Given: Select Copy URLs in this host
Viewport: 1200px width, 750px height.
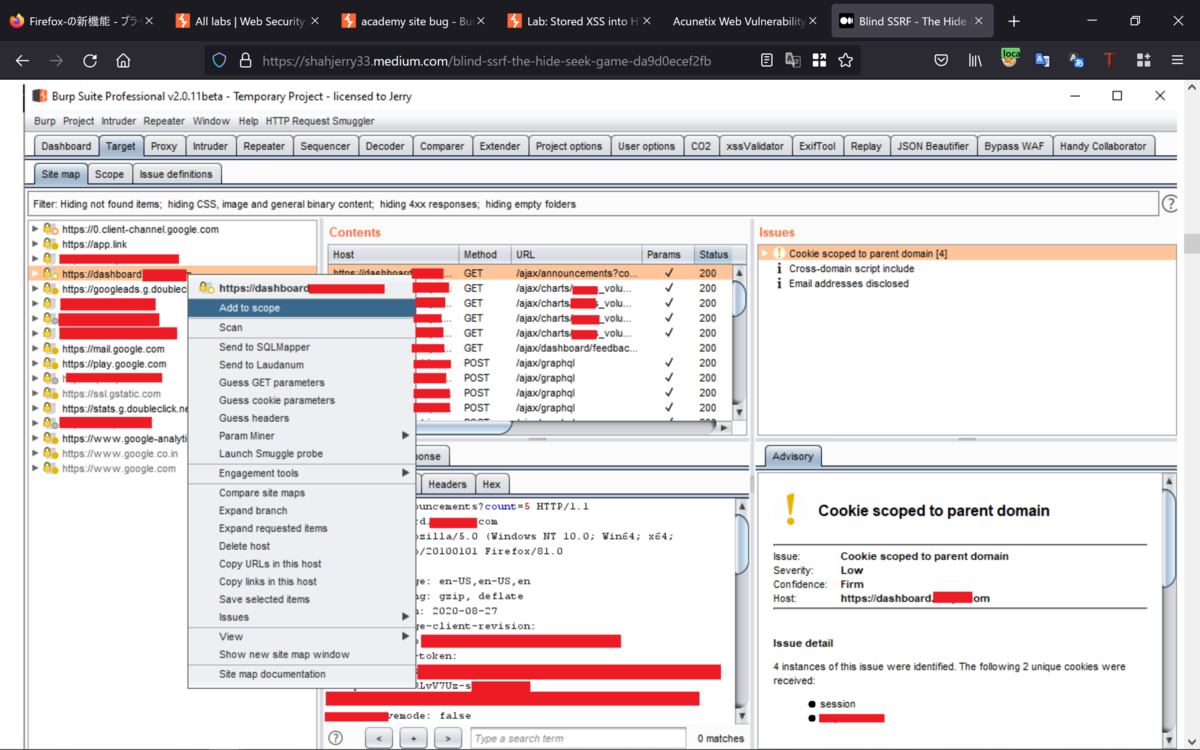Looking at the screenshot, I should (x=302, y=564).
